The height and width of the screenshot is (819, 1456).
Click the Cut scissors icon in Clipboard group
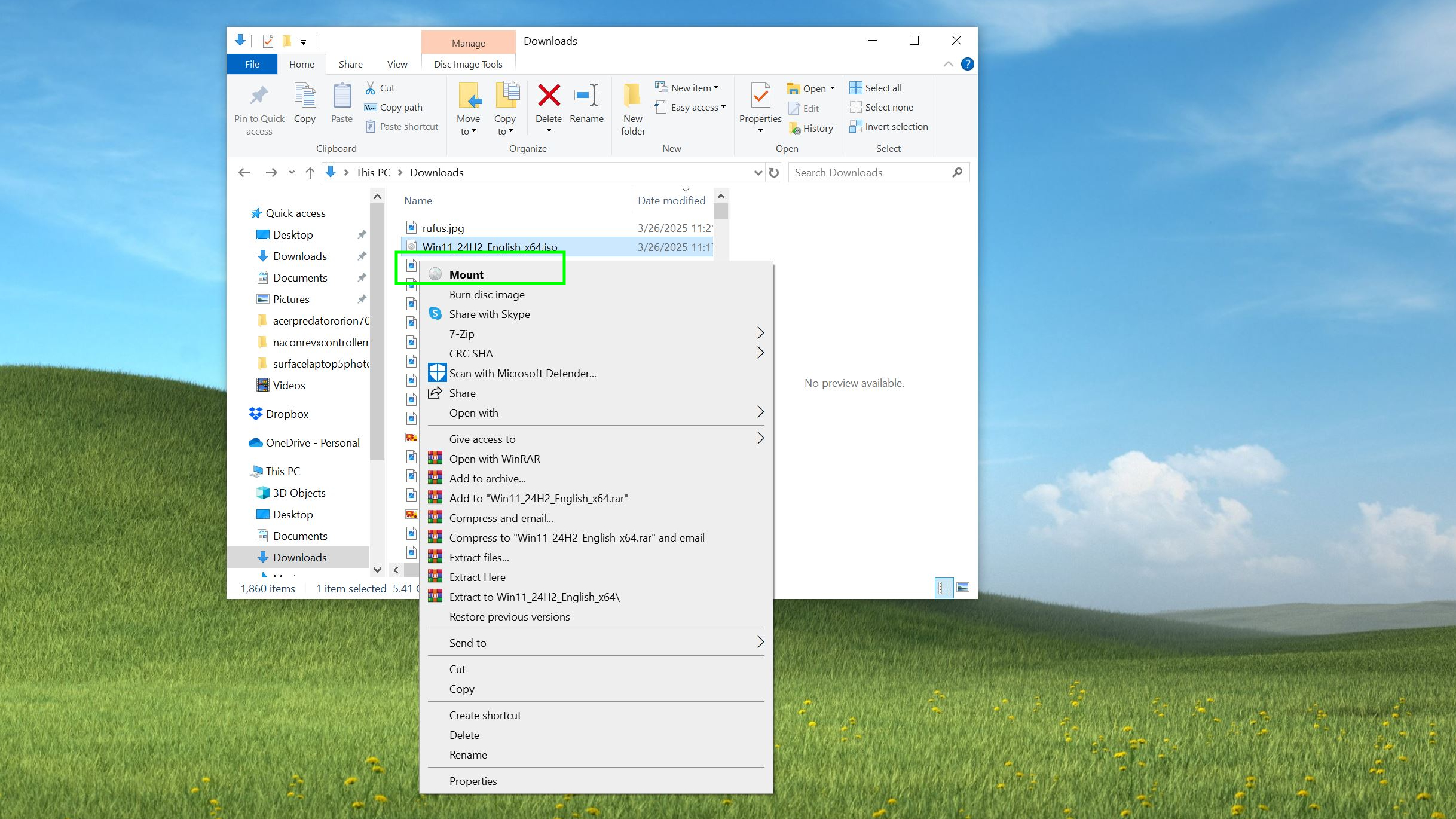(x=371, y=88)
